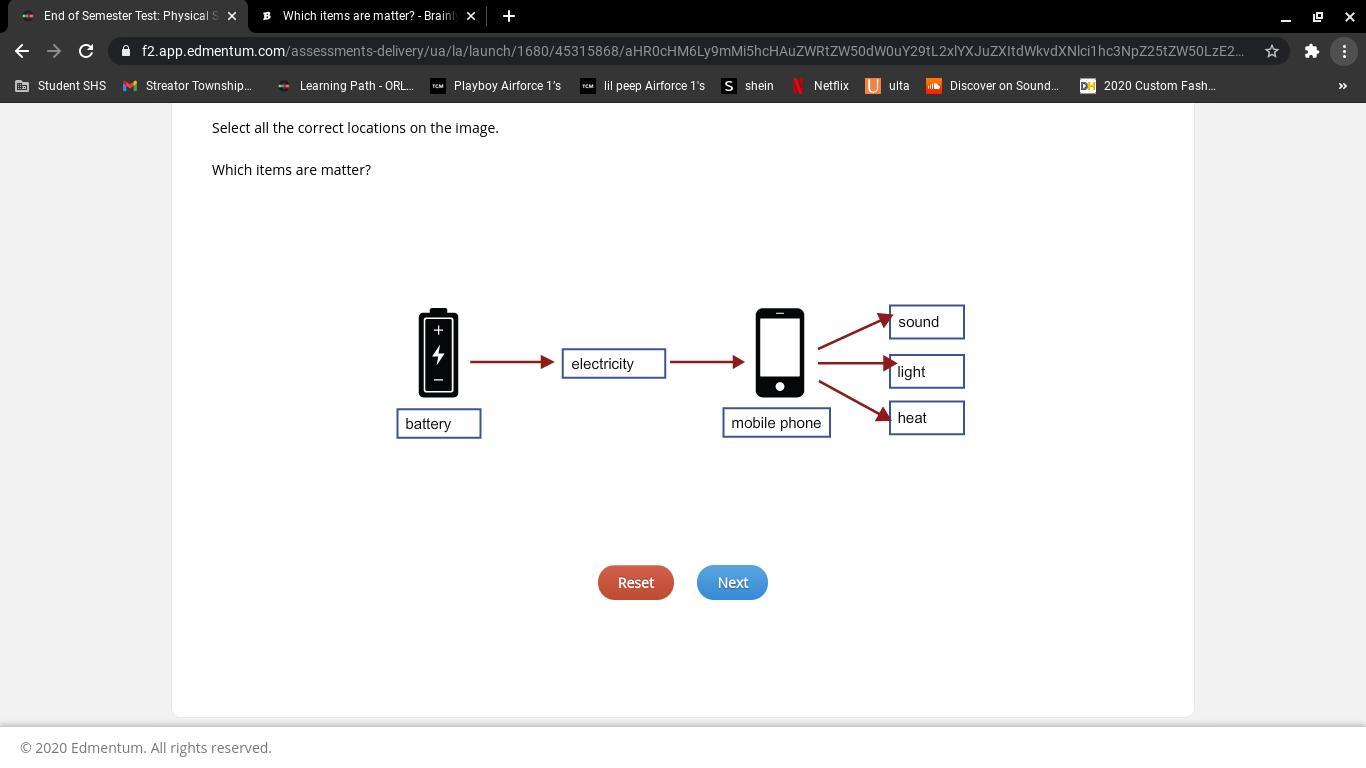
Task: Show the hidden bookmarks overflow
Action: [x=1343, y=86]
